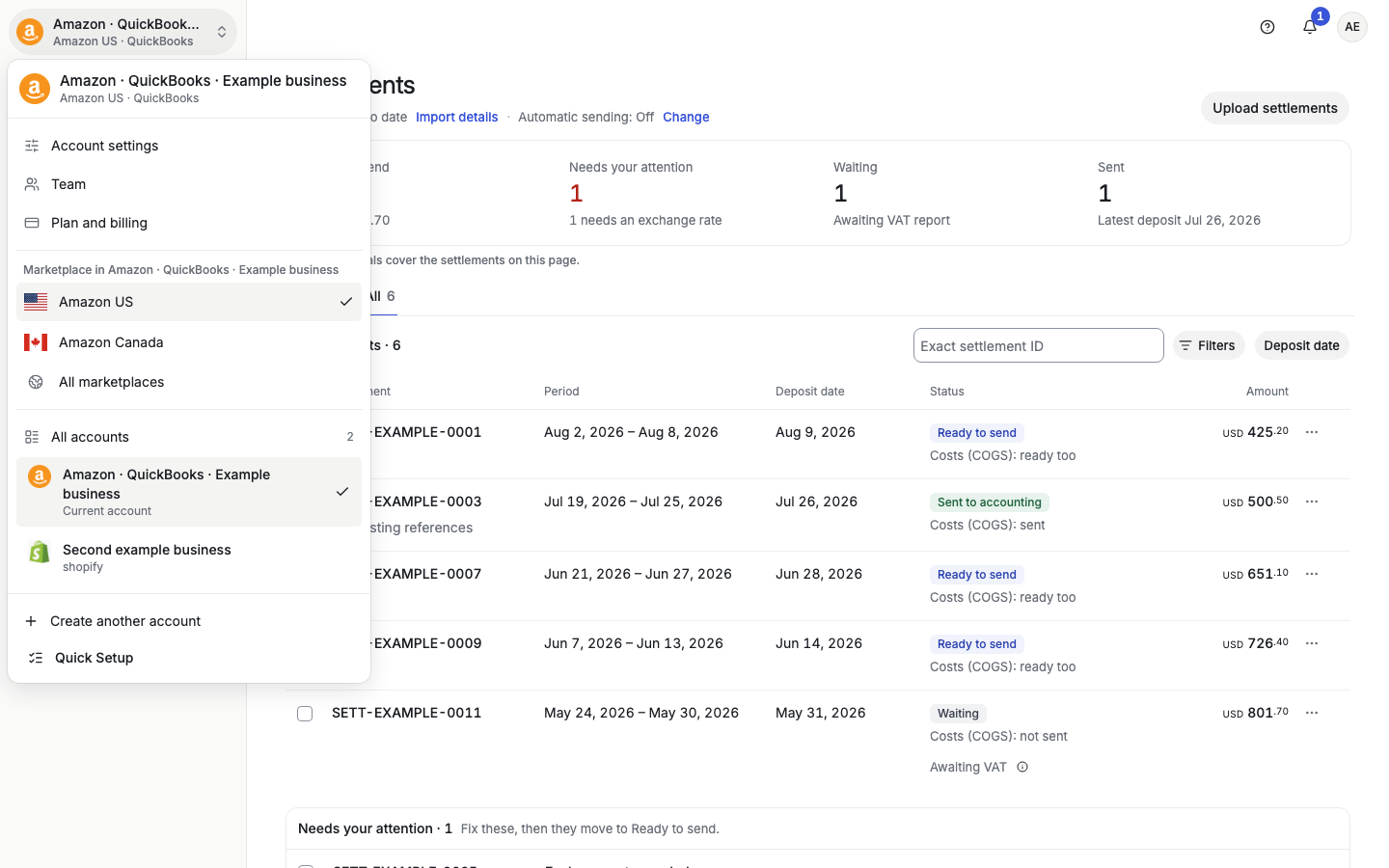Open row actions for SETT-EXAMPLE-0007

(1312, 574)
